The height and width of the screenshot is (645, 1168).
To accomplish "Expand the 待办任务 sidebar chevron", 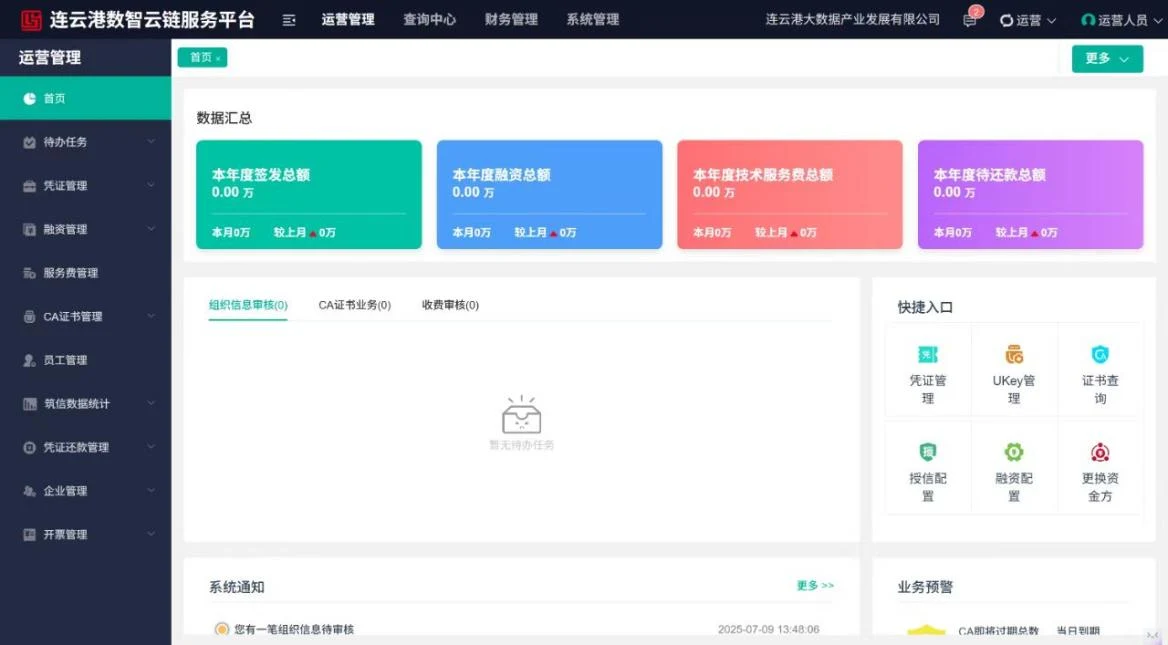I will [151, 142].
